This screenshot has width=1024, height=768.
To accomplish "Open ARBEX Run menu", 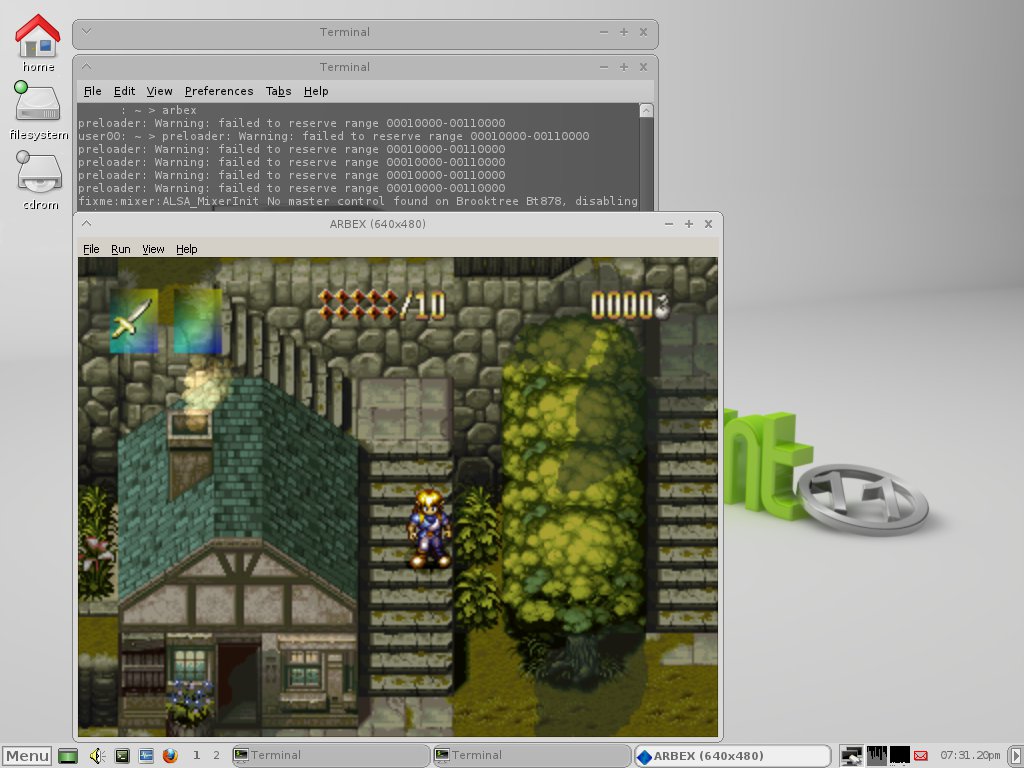I will 120,249.
